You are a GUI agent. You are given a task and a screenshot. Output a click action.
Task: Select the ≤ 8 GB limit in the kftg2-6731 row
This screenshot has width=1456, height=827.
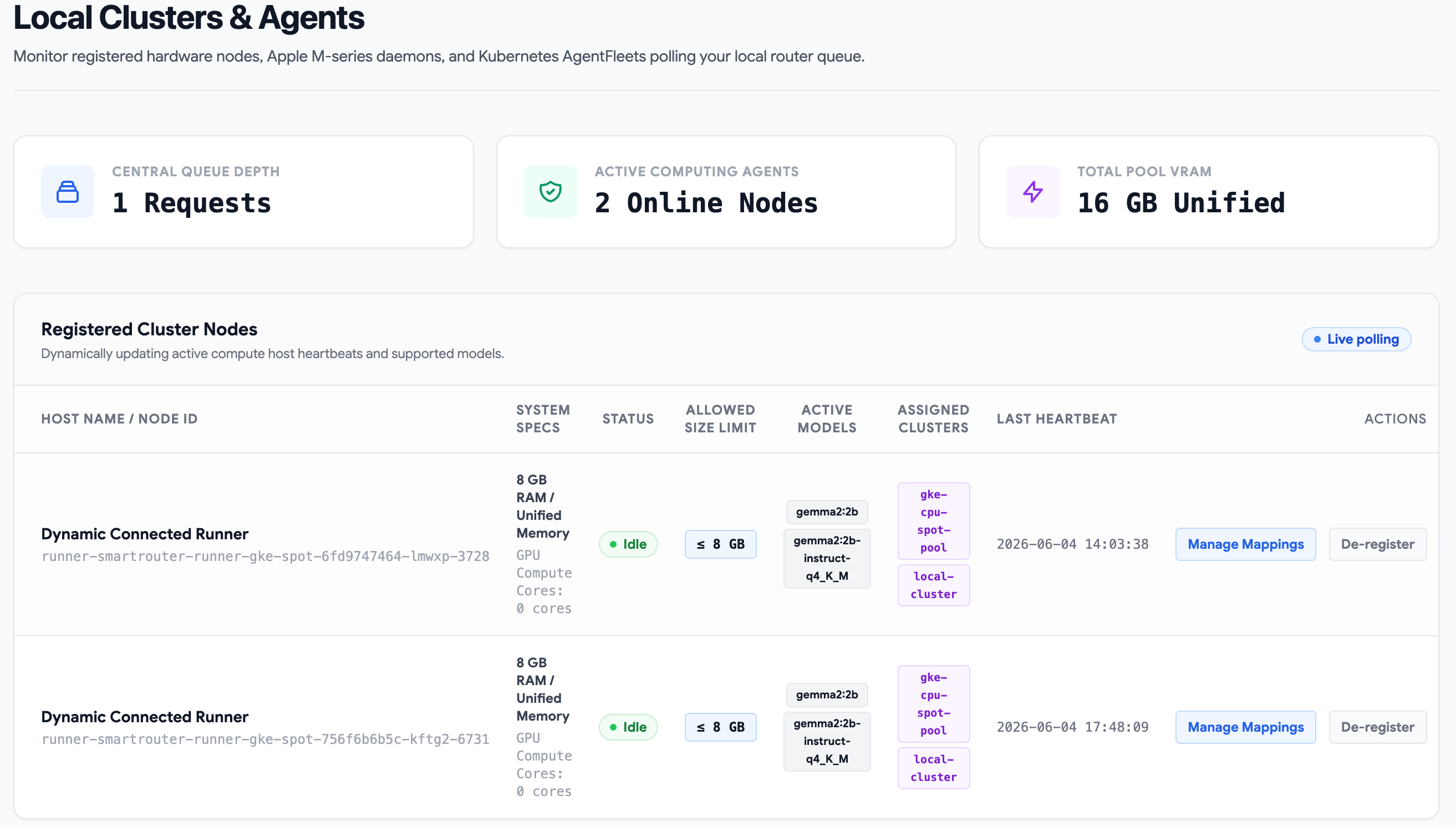(x=720, y=727)
